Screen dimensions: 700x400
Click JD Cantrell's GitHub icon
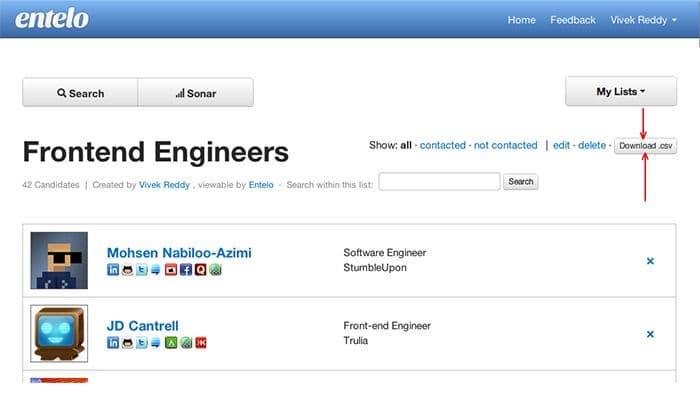click(127, 343)
